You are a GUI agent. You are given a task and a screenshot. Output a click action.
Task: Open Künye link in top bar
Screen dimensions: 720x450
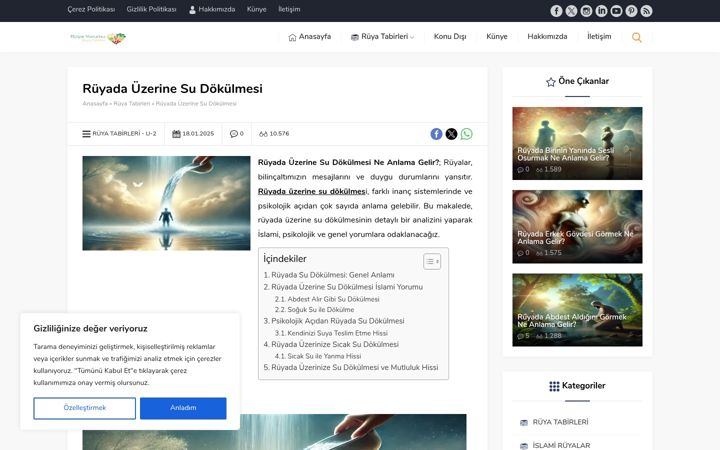[x=257, y=9]
